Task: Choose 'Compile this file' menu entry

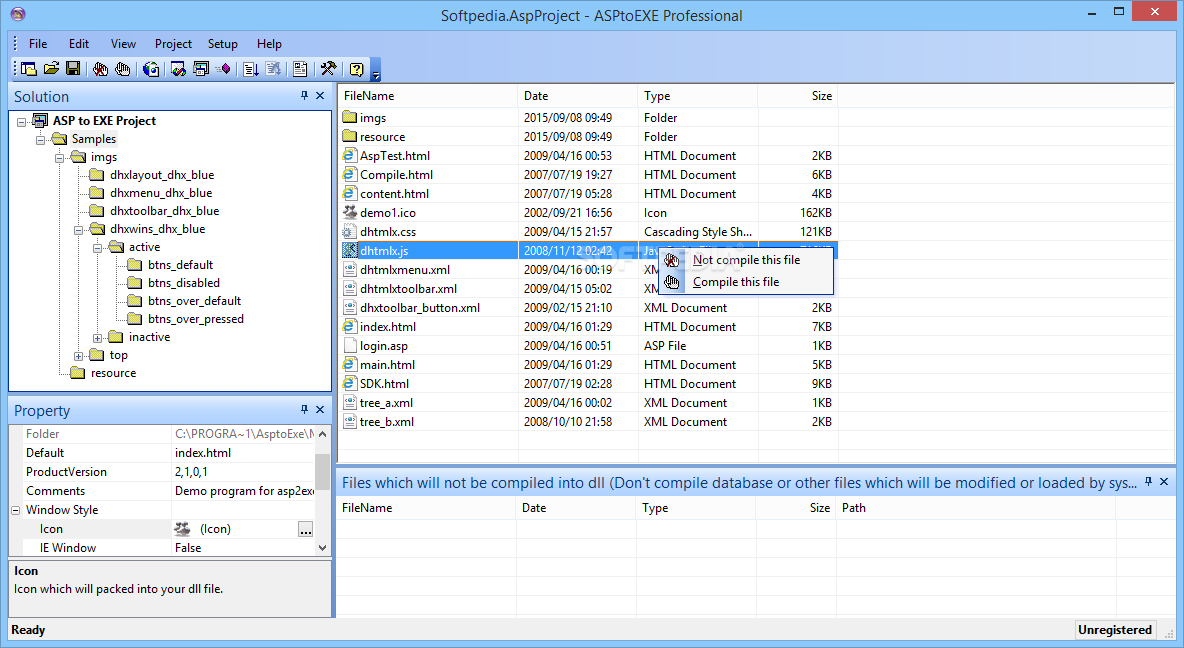Action: tap(746, 282)
